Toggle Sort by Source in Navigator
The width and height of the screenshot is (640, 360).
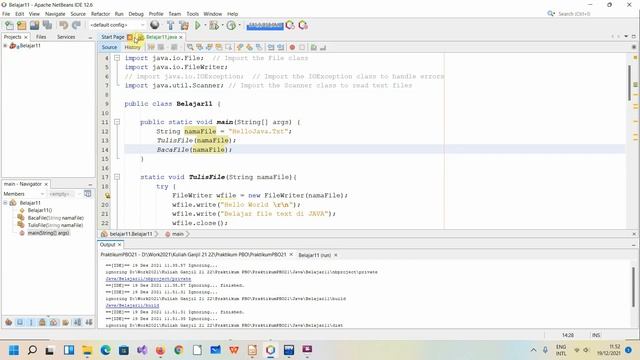[89, 322]
